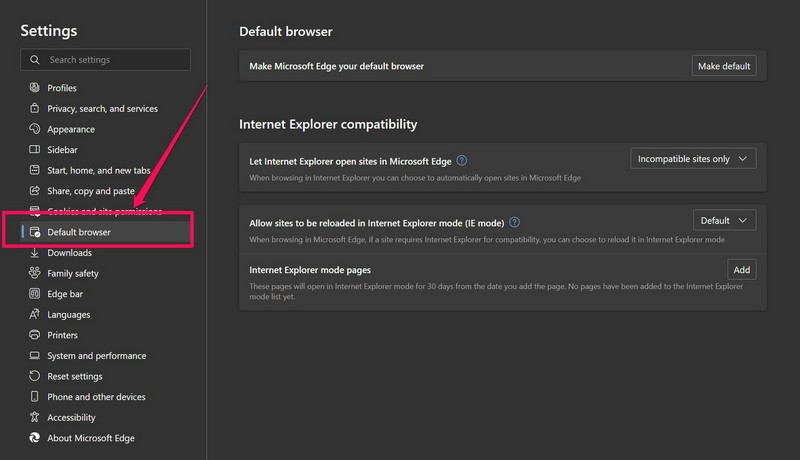Screen dimensions: 800x460
Task: Click the Settings title
Action: tap(48, 31)
